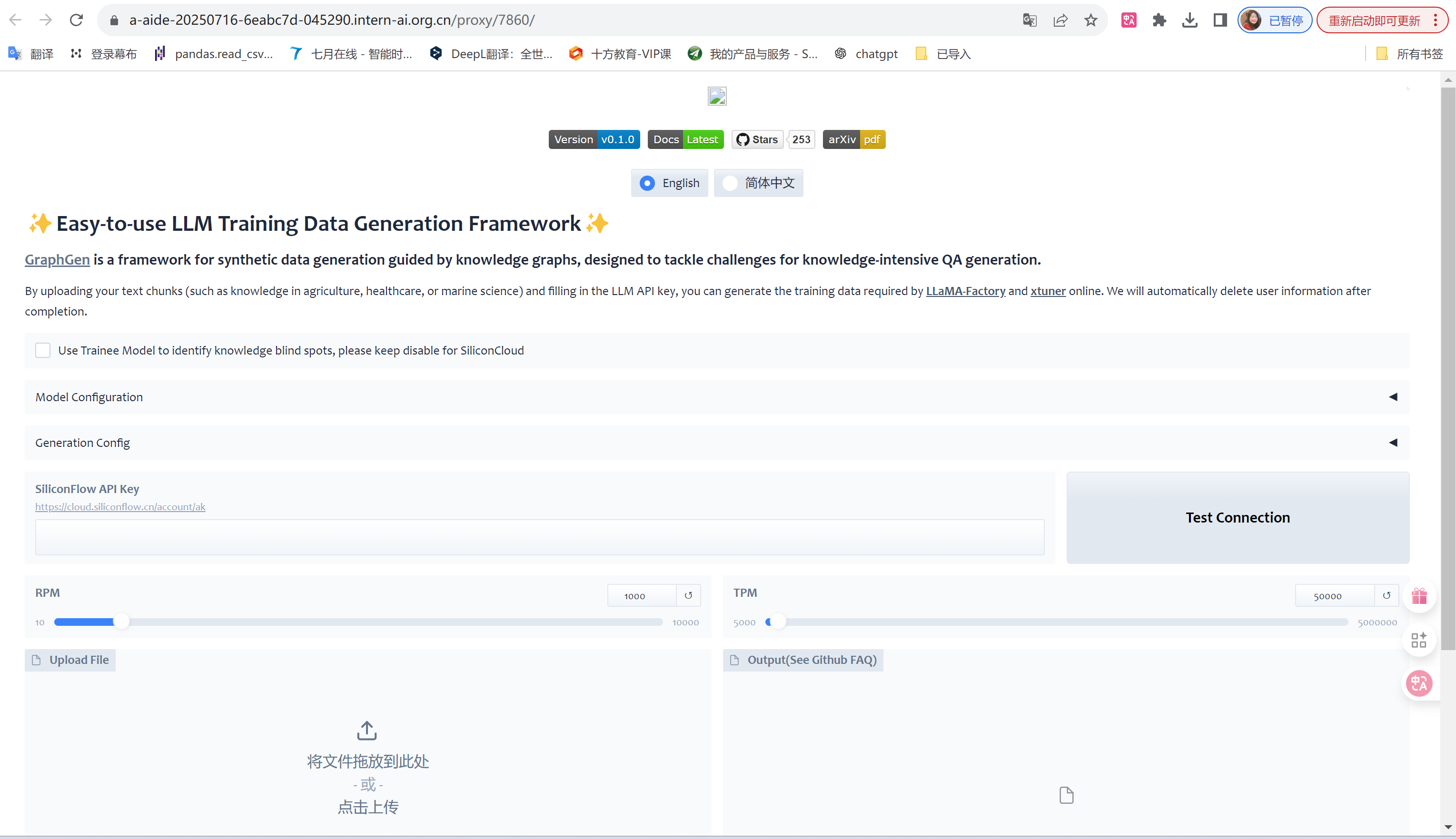Viewport: 1456px width, 839px height.
Task: Reload the page with refresh icon
Action: [76, 20]
